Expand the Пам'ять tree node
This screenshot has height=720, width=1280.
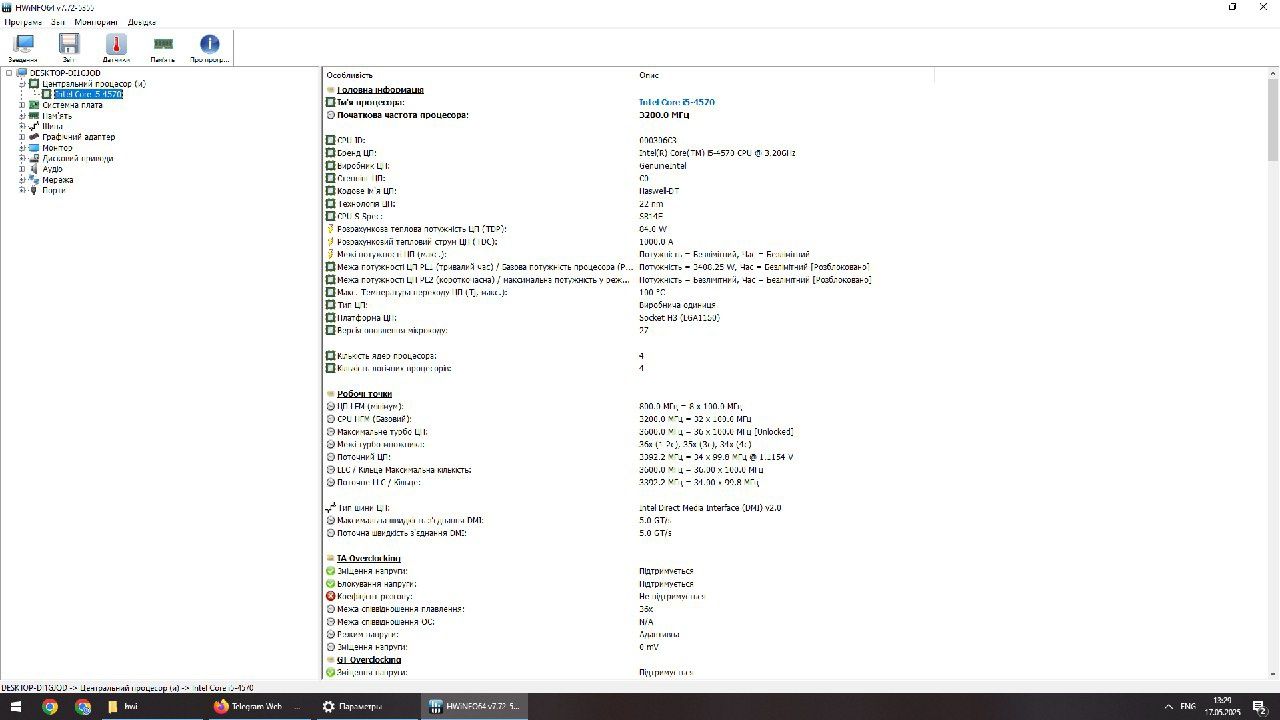pos(22,116)
